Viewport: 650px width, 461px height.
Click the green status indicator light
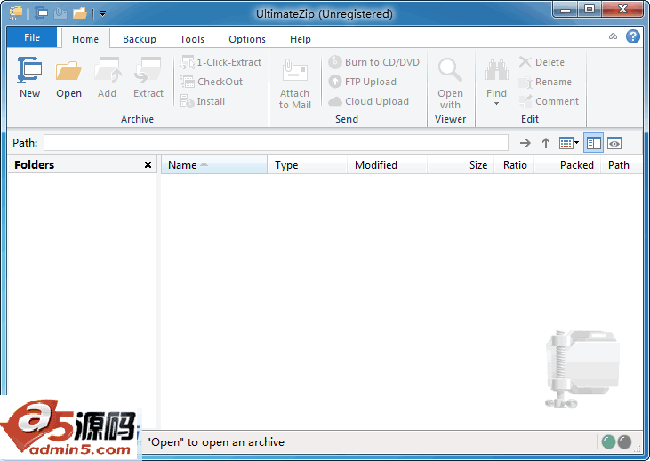click(608, 442)
